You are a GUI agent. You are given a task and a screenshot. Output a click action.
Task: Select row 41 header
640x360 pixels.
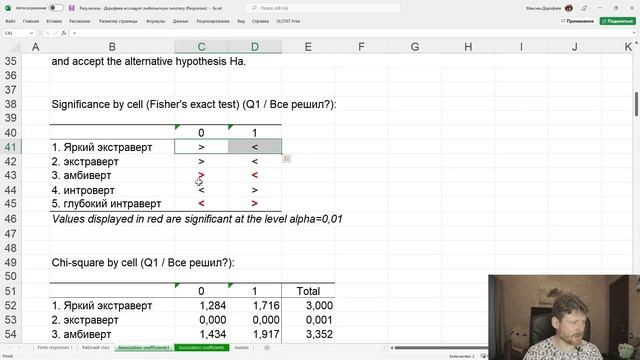pos(11,147)
